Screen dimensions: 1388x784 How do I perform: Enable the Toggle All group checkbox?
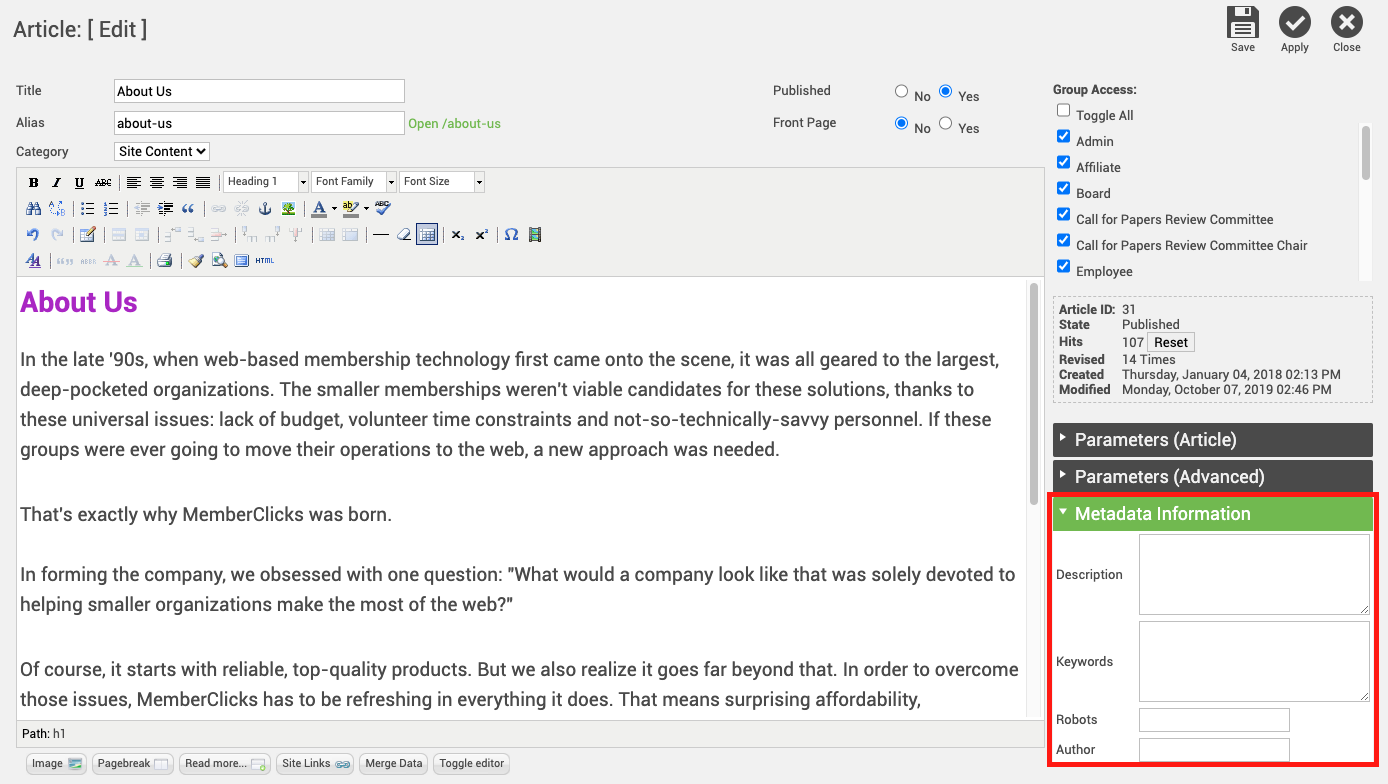point(1063,110)
